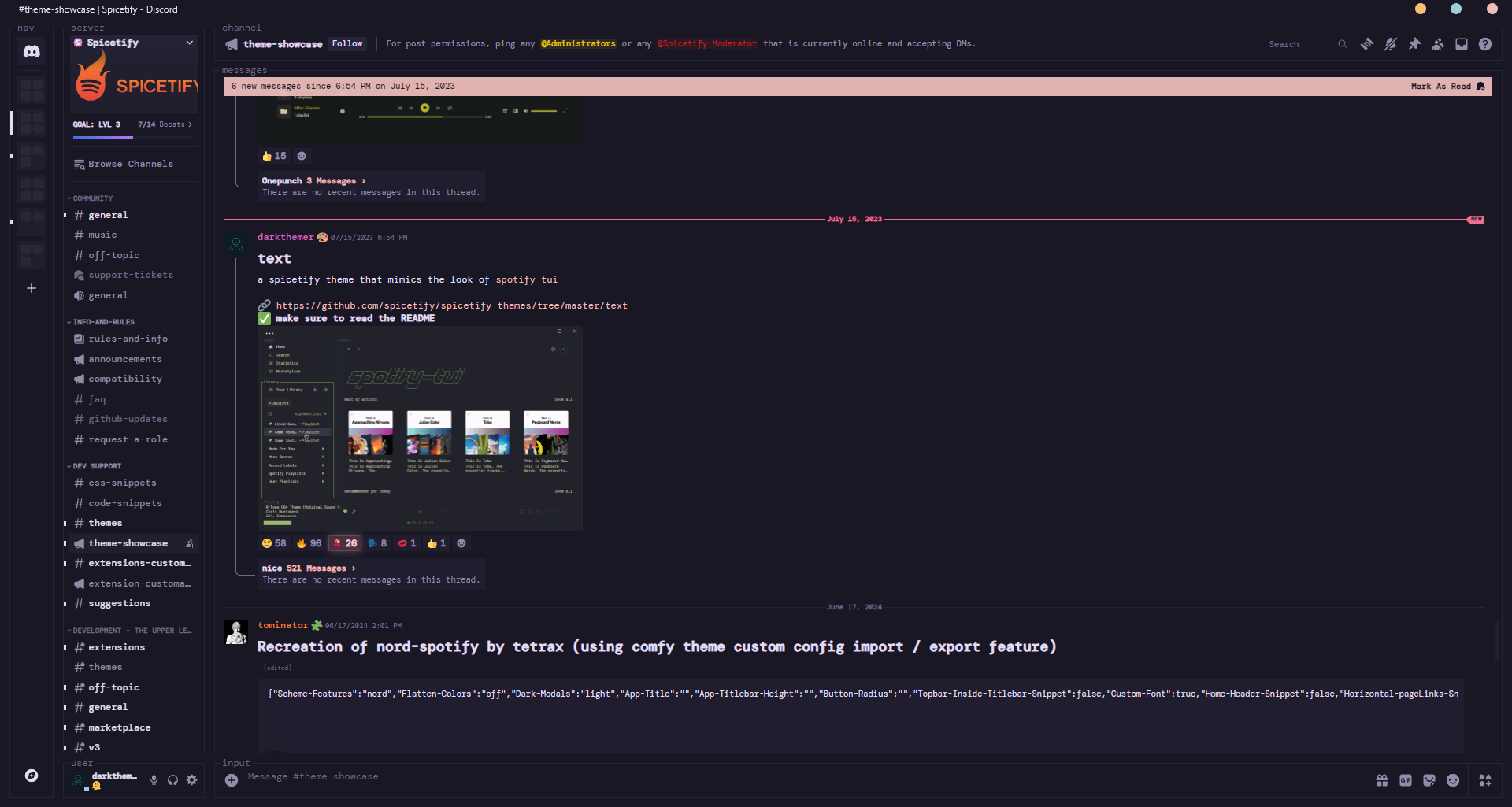Collapse the COMMUNITY category

[x=92, y=198]
